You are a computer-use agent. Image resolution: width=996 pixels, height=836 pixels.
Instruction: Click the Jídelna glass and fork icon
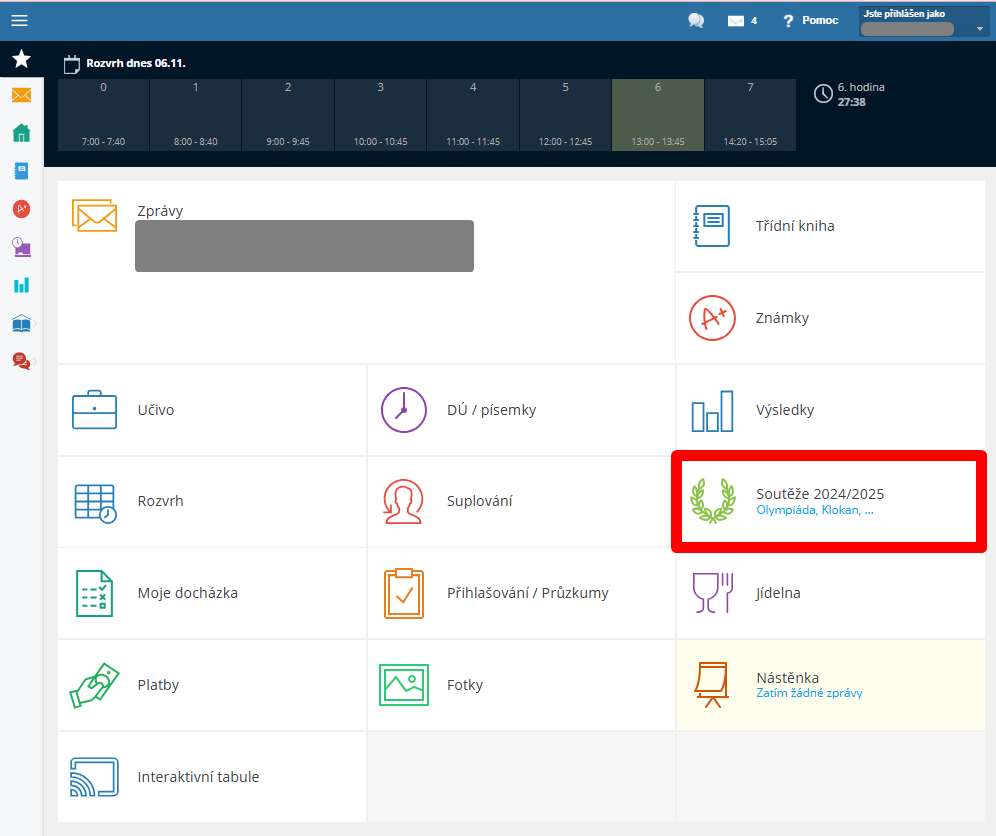[x=713, y=593]
